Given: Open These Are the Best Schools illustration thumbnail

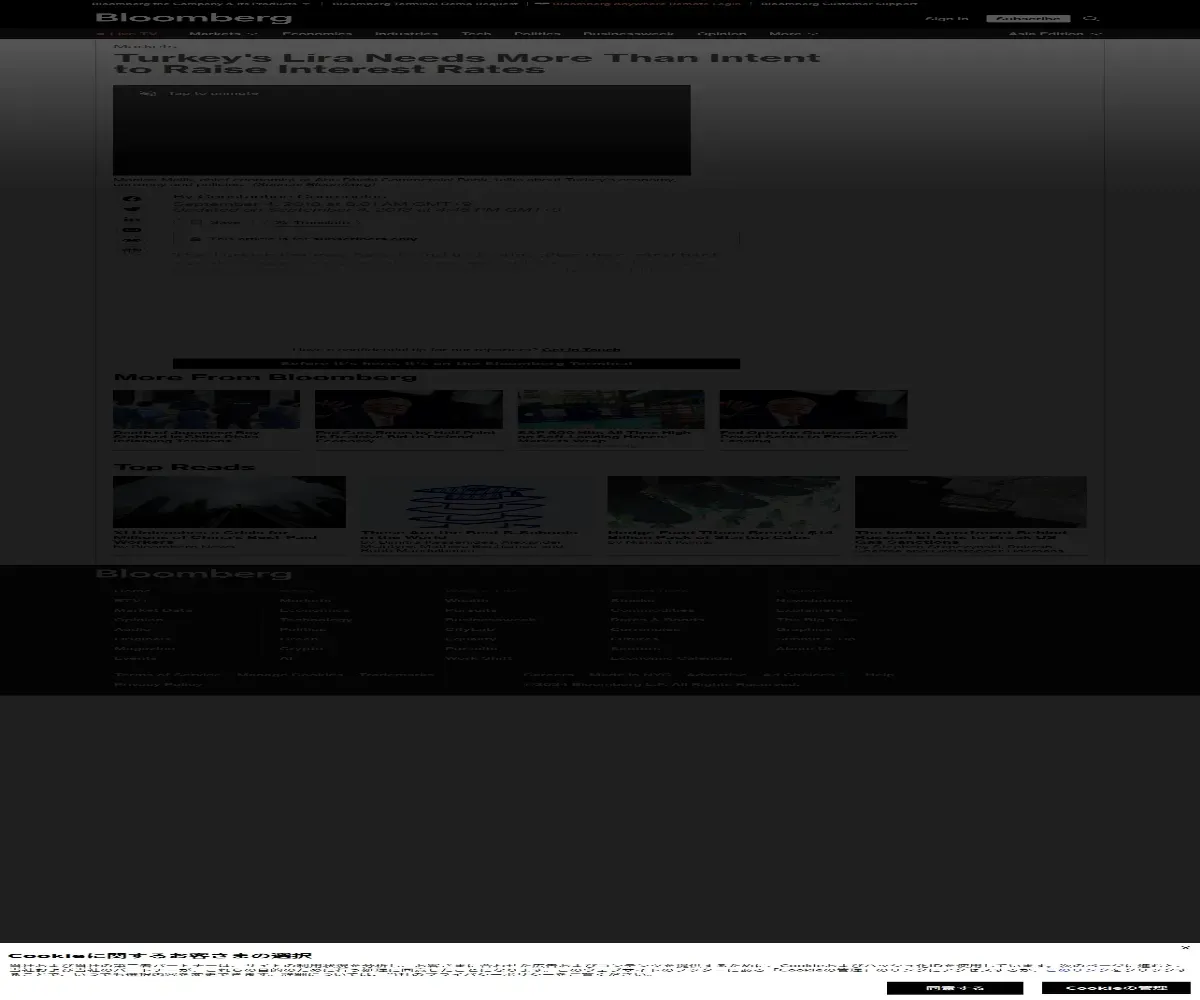Looking at the screenshot, I should click(x=477, y=501).
